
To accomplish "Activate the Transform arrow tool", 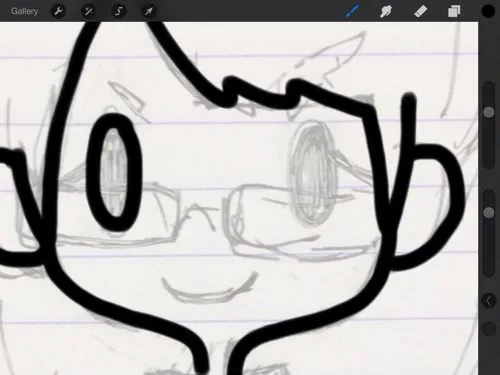I will click(x=149, y=11).
